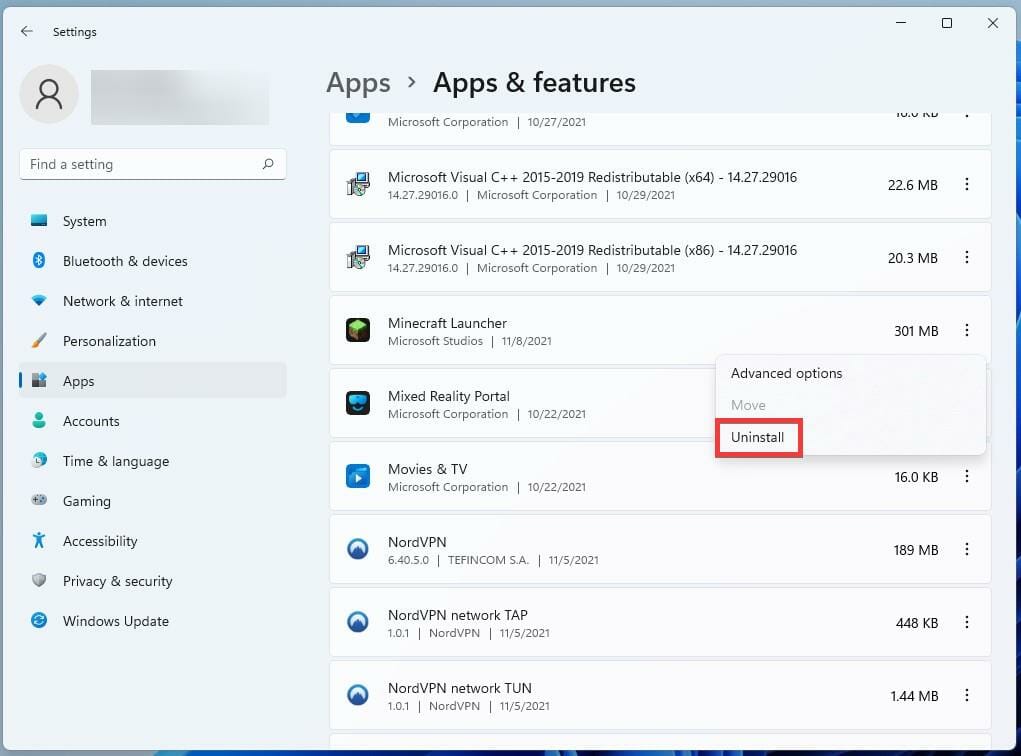Go to Privacy & security
Screen dimensions: 1021x756
pyautogui.click(x=153, y=581)
